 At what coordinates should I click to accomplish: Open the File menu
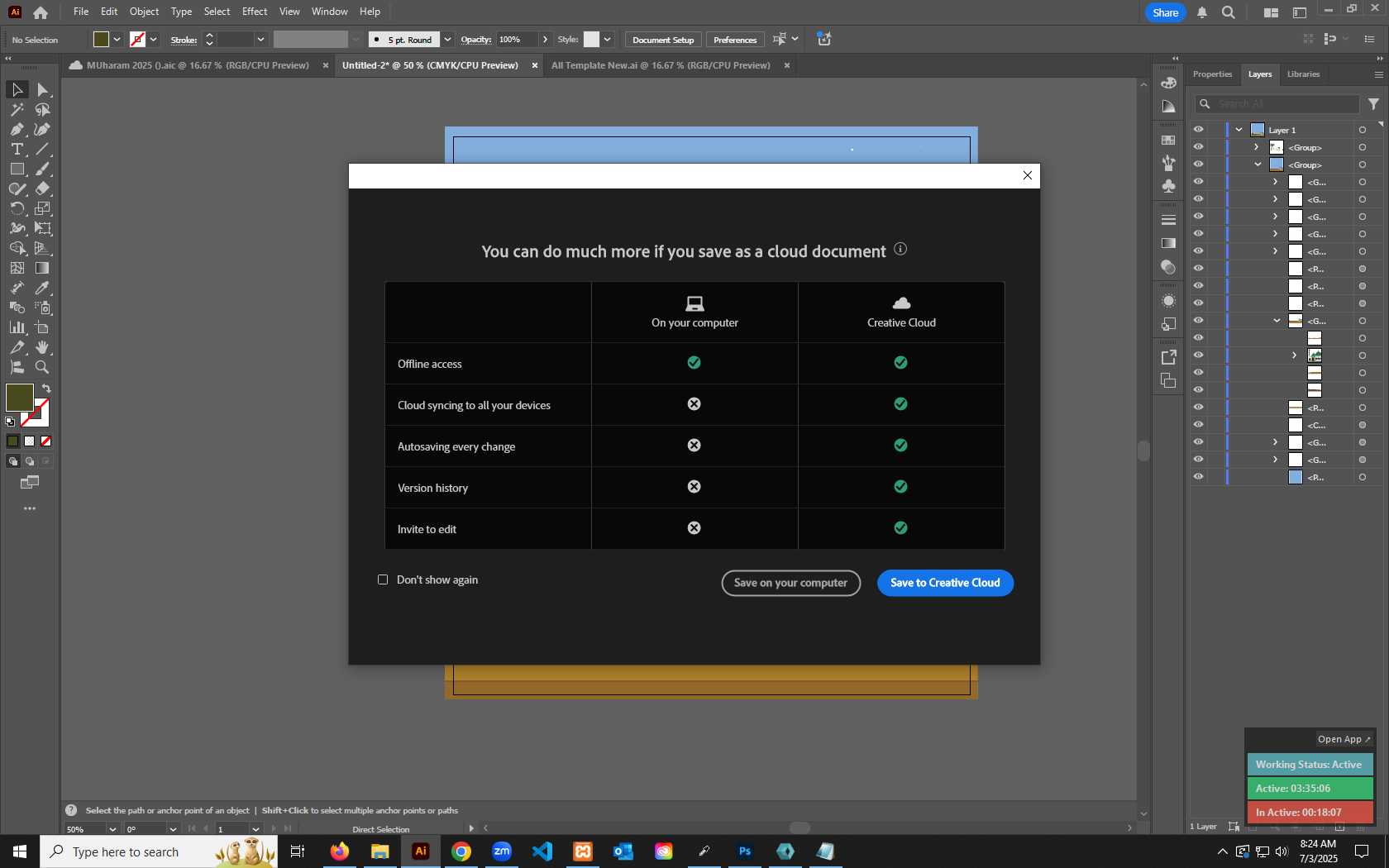[x=81, y=12]
